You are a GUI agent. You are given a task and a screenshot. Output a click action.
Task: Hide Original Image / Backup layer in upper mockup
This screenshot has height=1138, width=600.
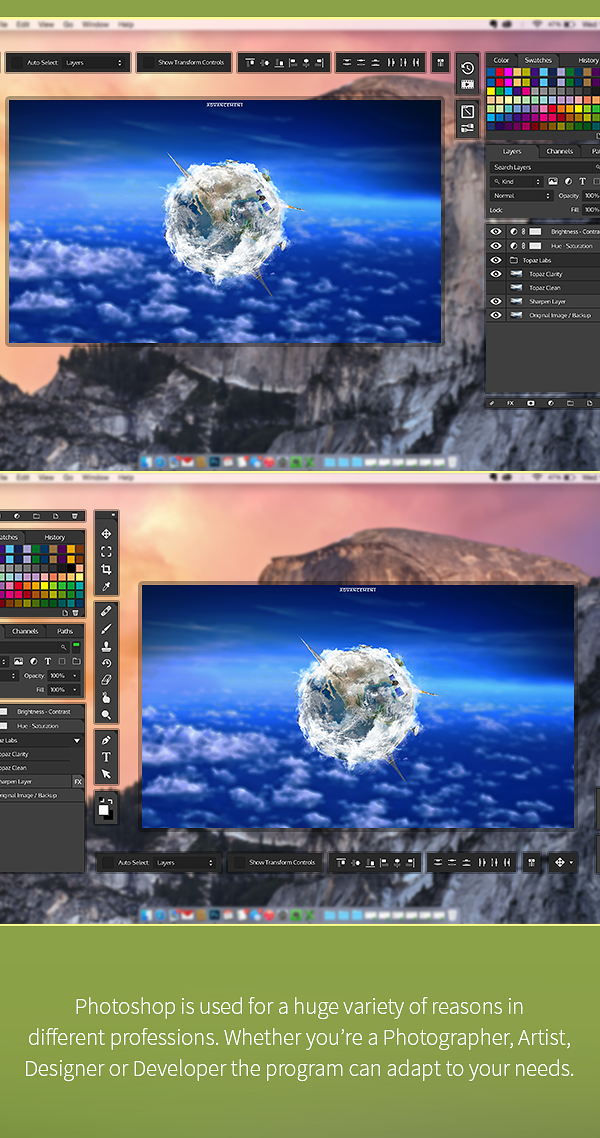click(496, 315)
